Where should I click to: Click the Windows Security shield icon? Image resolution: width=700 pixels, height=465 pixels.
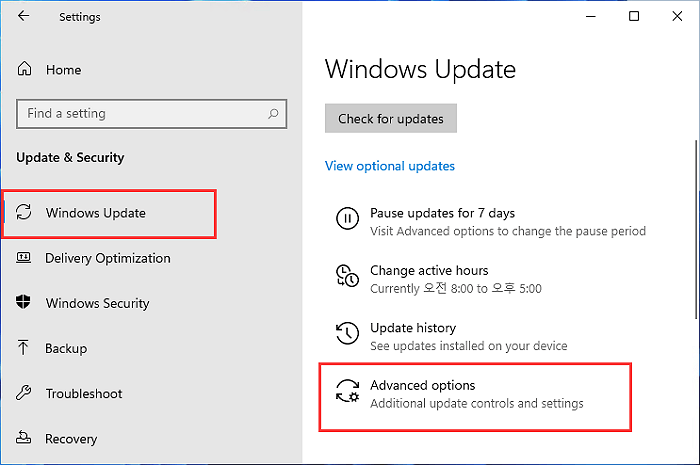[24, 303]
